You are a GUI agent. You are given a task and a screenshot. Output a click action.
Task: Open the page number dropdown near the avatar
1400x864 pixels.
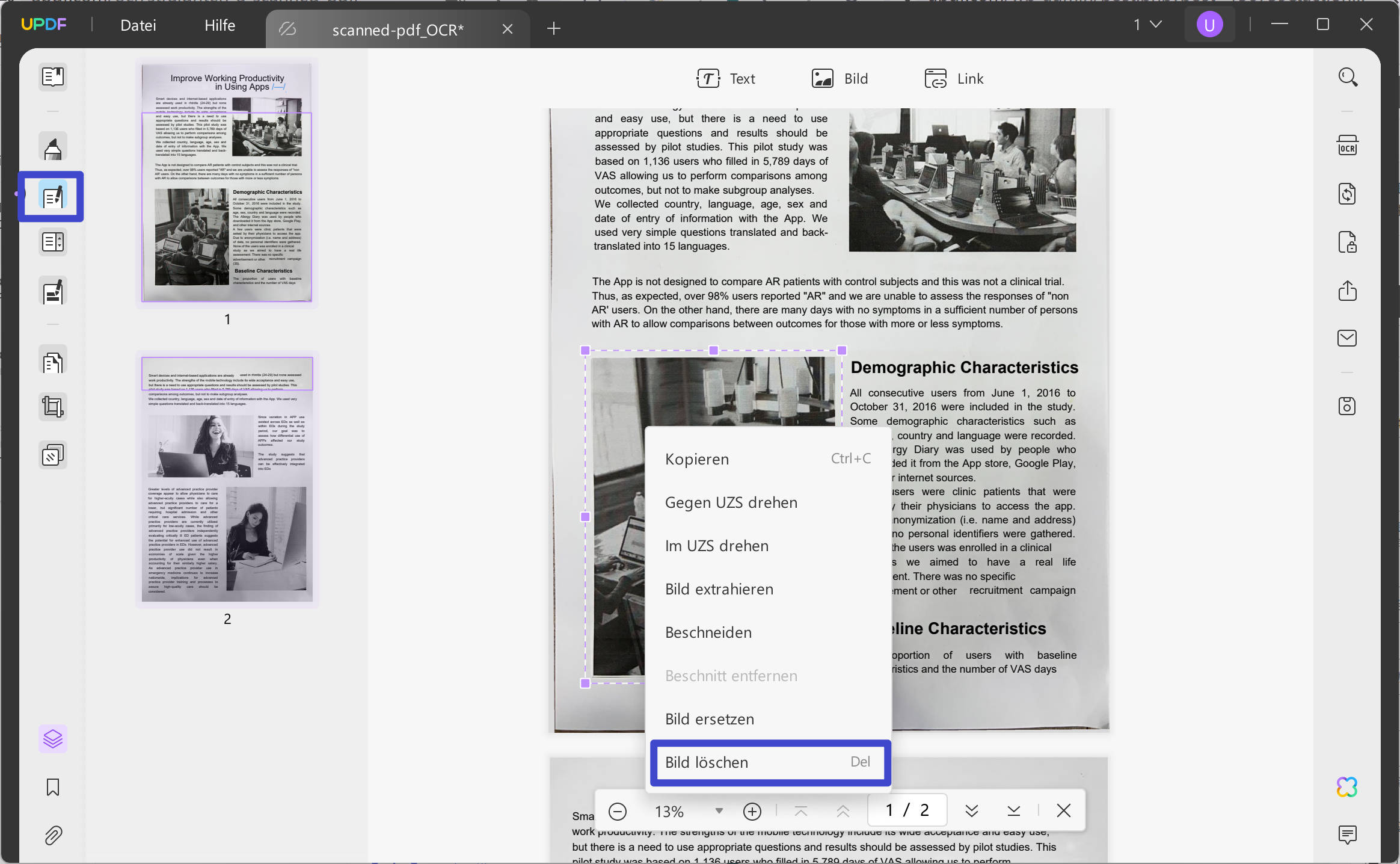1146,24
